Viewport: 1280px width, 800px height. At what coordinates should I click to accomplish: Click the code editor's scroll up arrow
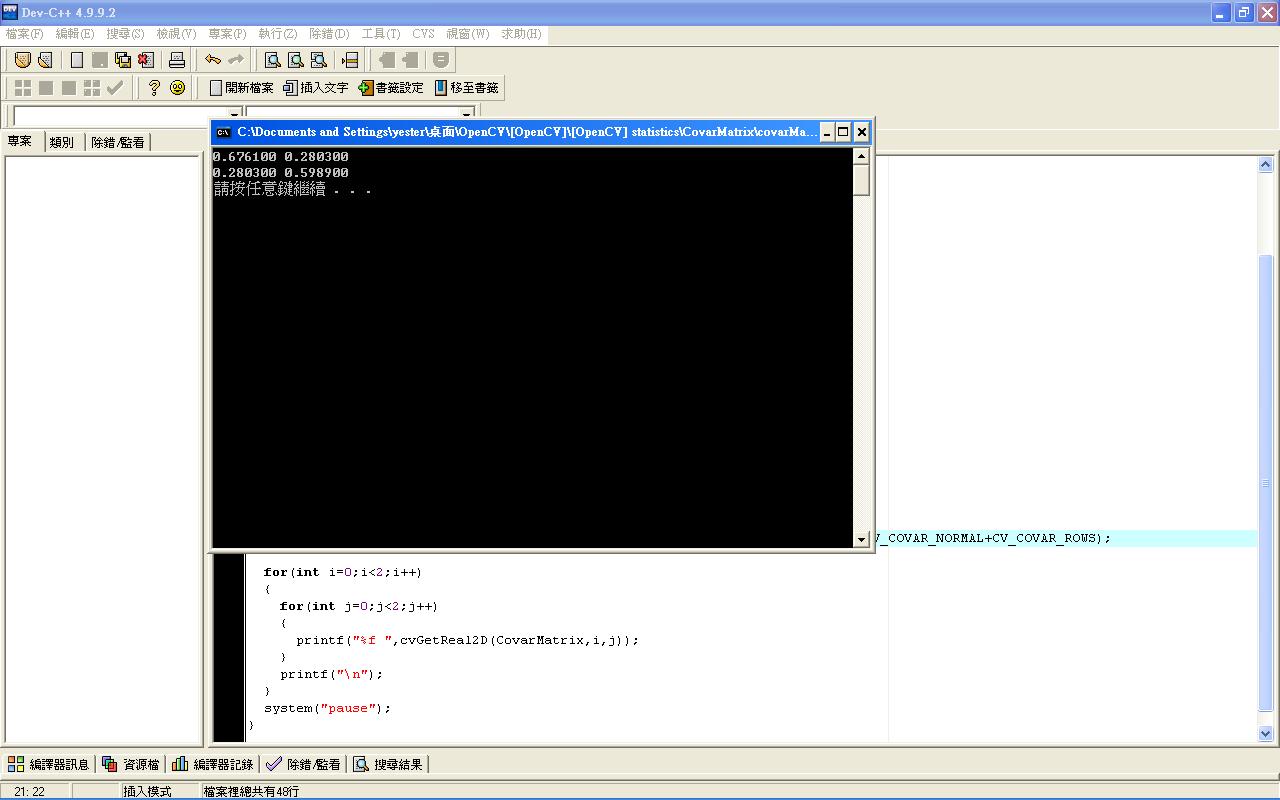(x=1266, y=164)
